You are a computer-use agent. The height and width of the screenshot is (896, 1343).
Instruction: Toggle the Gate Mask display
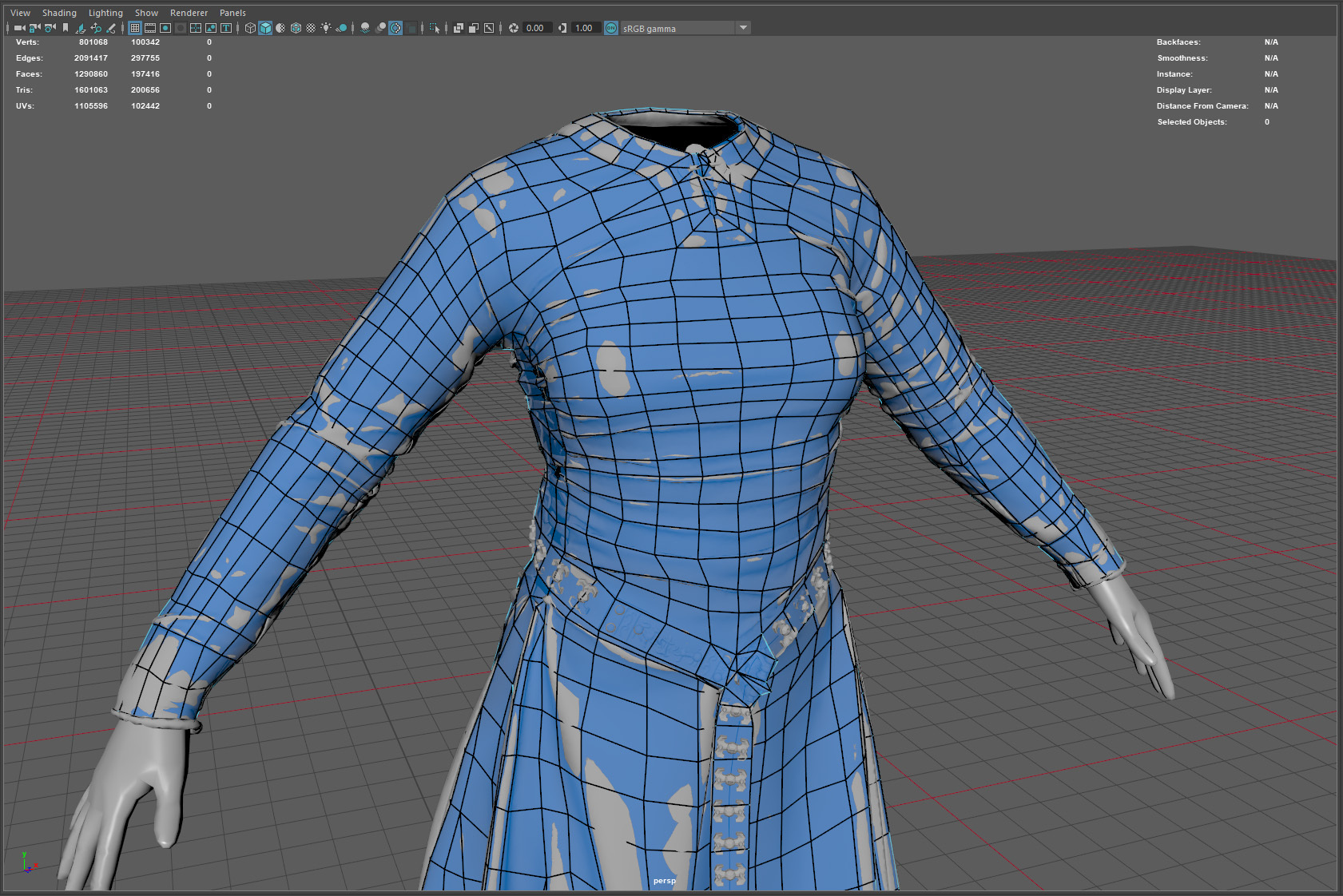click(x=181, y=28)
